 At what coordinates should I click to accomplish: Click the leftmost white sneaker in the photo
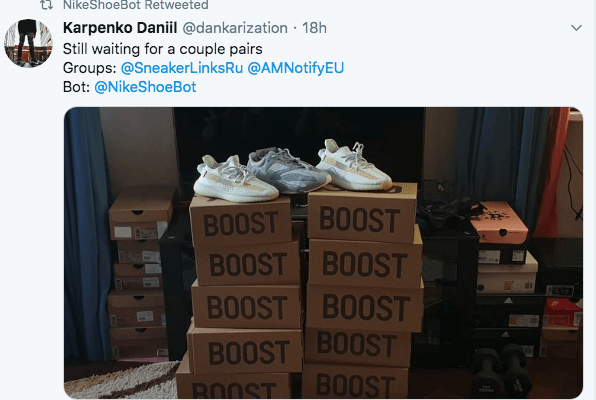(x=235, y=179)
